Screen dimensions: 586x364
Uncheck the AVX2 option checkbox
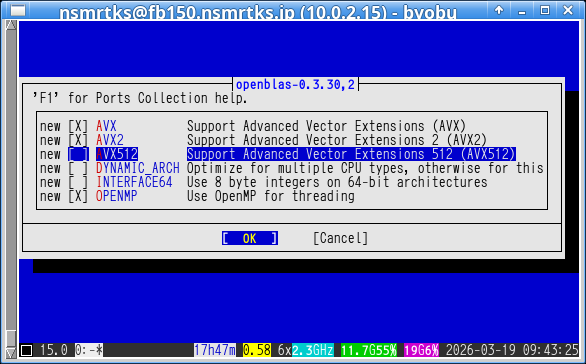78,140
